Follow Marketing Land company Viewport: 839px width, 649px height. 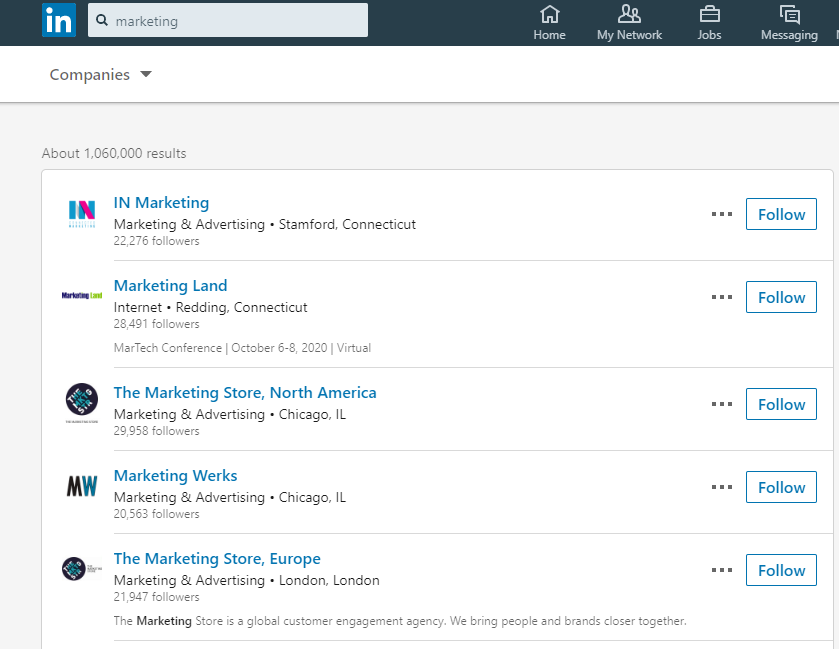781,297
